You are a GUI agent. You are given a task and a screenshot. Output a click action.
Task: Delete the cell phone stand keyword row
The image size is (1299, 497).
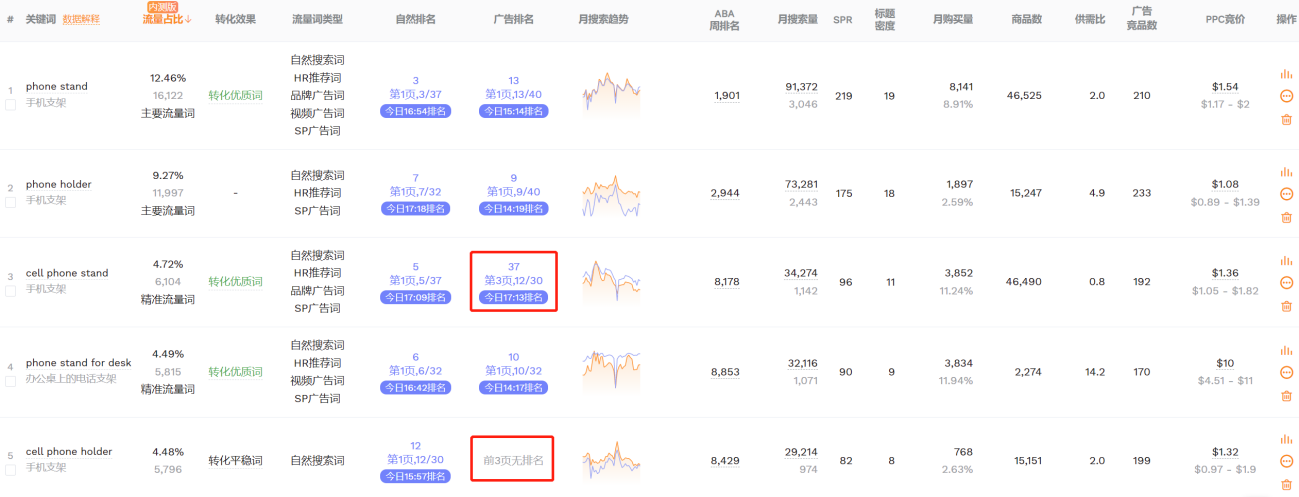[1286, 306]
